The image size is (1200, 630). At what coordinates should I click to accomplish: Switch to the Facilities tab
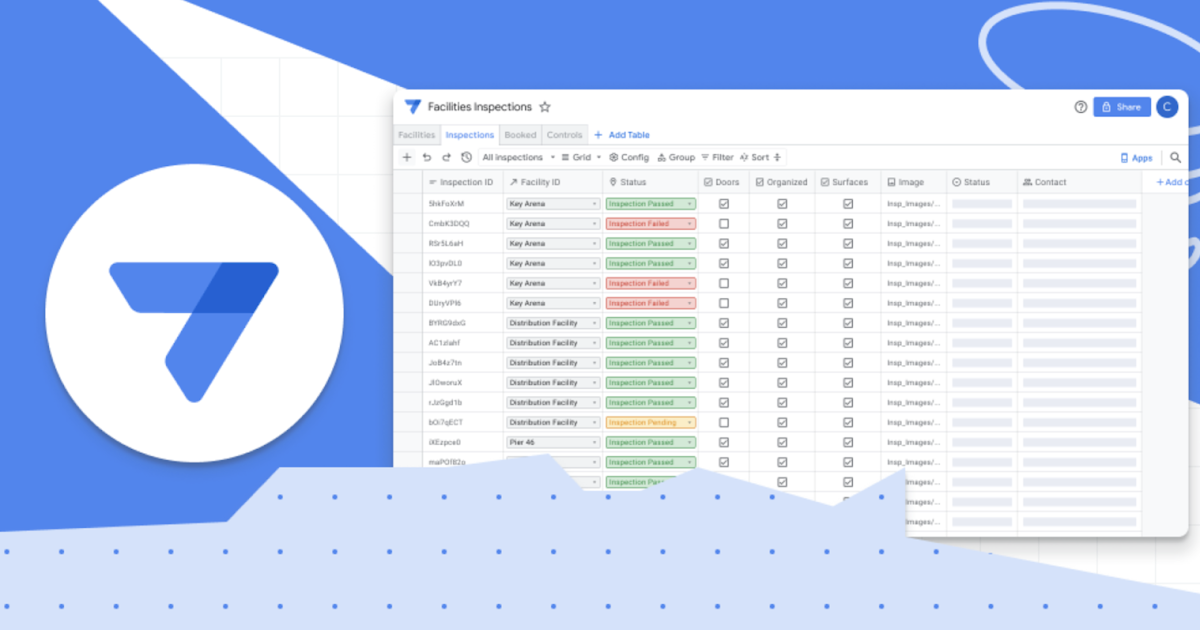pyautogui.click(x=416, y=135)
